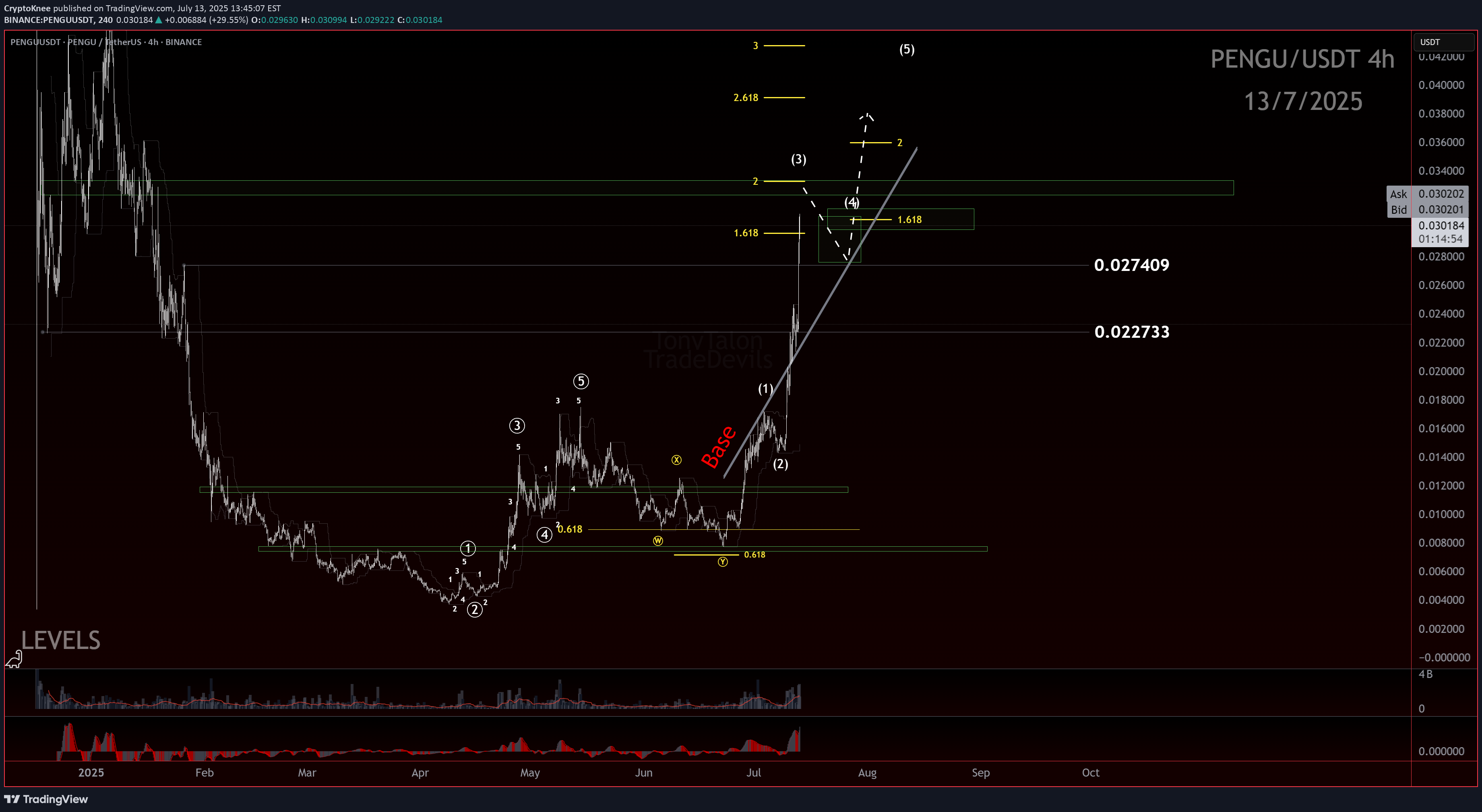
Task: Click the 0.040000 price axis label
Action: pos(1441,85)
